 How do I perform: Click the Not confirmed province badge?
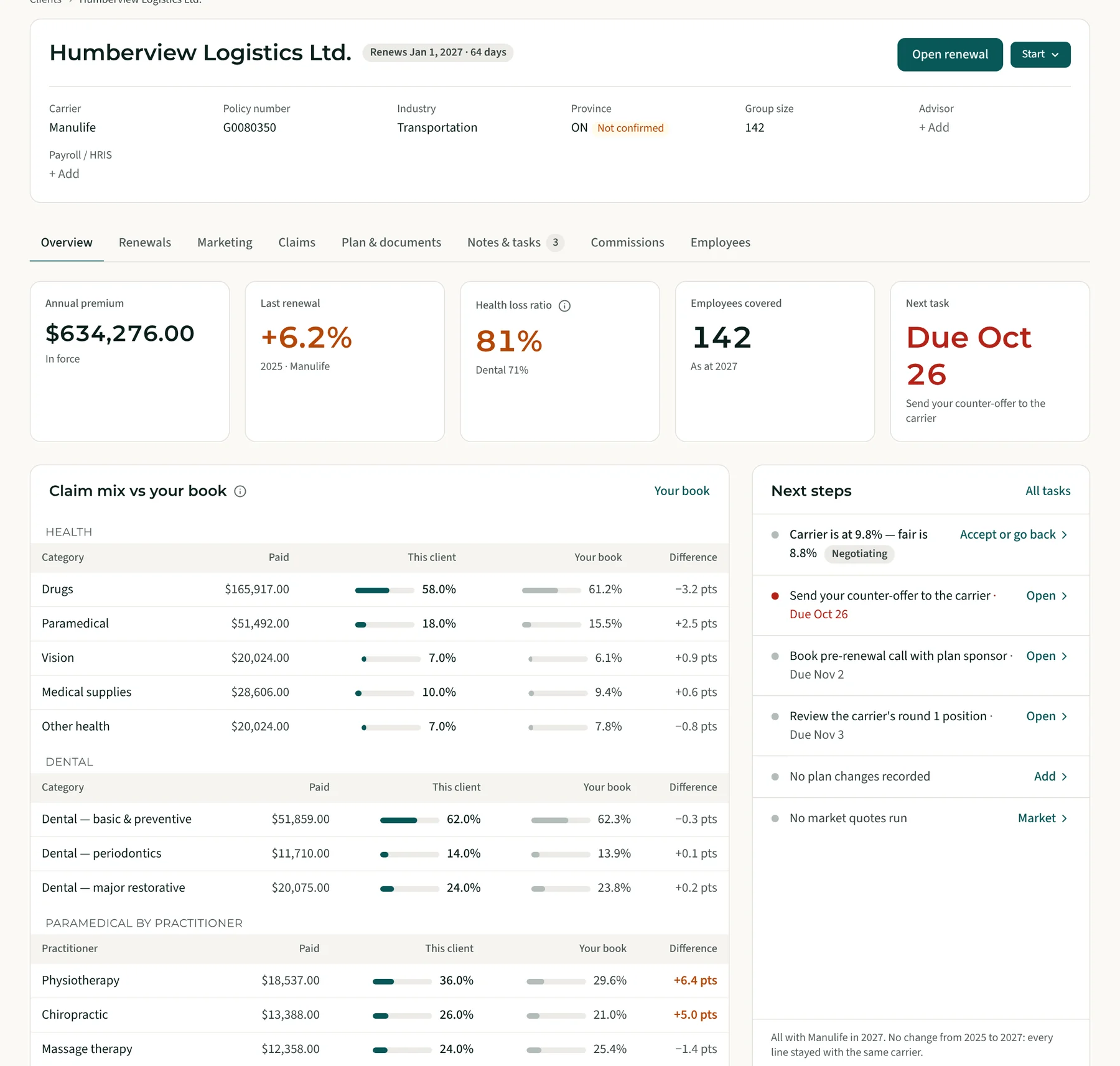630,128
